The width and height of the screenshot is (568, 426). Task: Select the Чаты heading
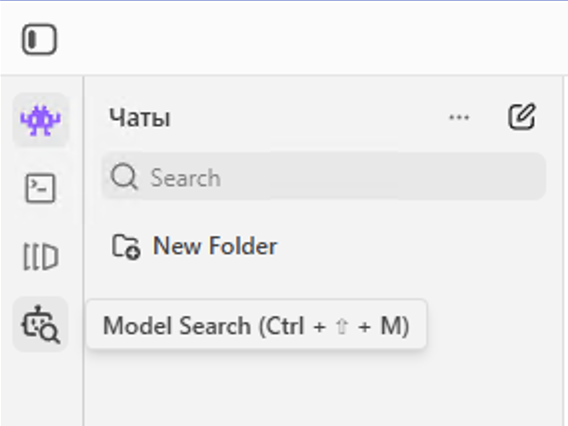[140, 118]
